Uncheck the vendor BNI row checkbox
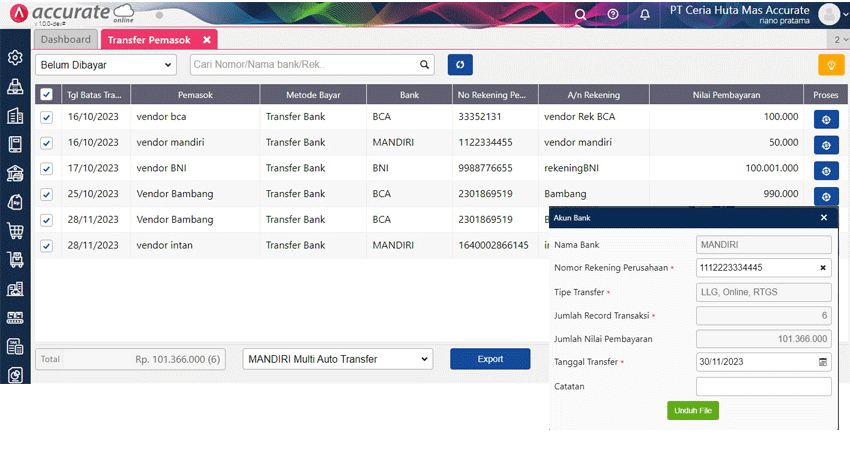 (x=46, y=169)
